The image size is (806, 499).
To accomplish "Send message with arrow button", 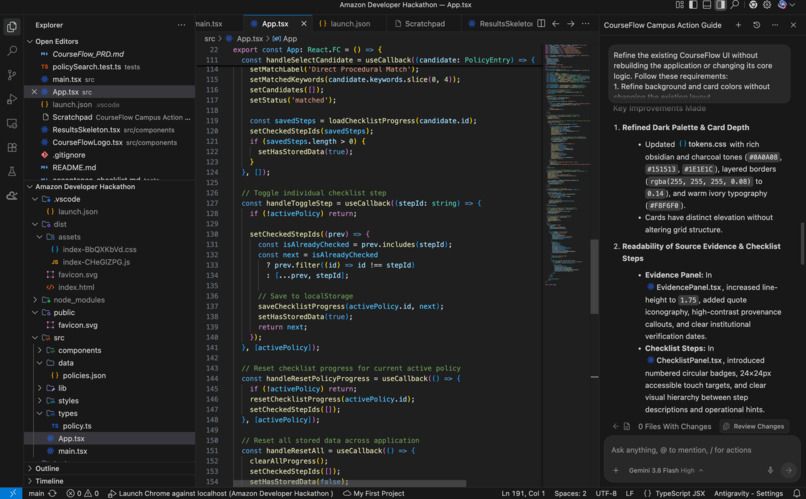I will pos(789,470).
